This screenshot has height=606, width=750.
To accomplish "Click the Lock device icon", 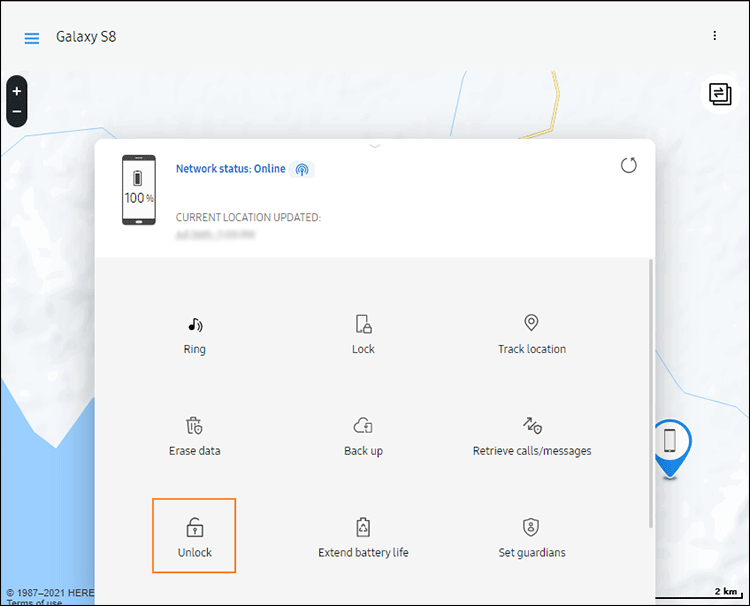I will coord(364,324).
